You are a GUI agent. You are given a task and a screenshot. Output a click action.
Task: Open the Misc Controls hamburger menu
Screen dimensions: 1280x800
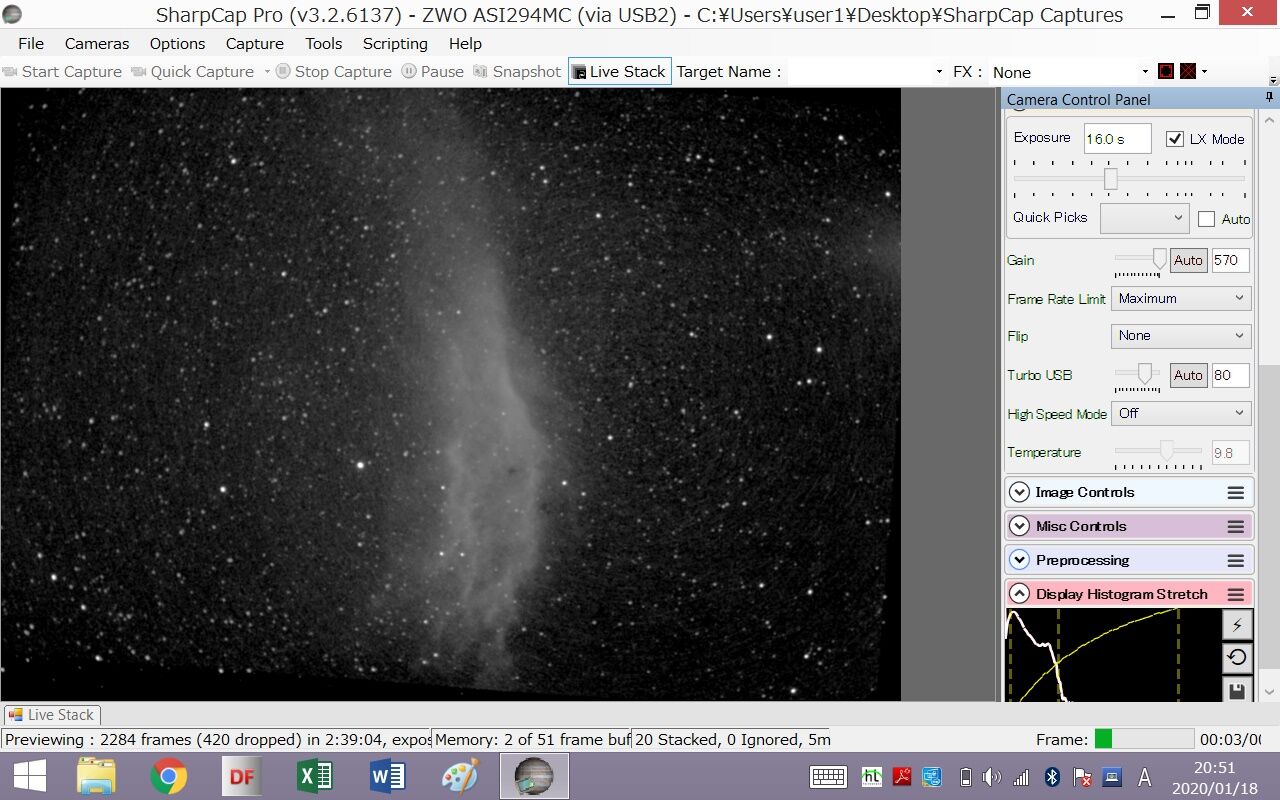1236,527
